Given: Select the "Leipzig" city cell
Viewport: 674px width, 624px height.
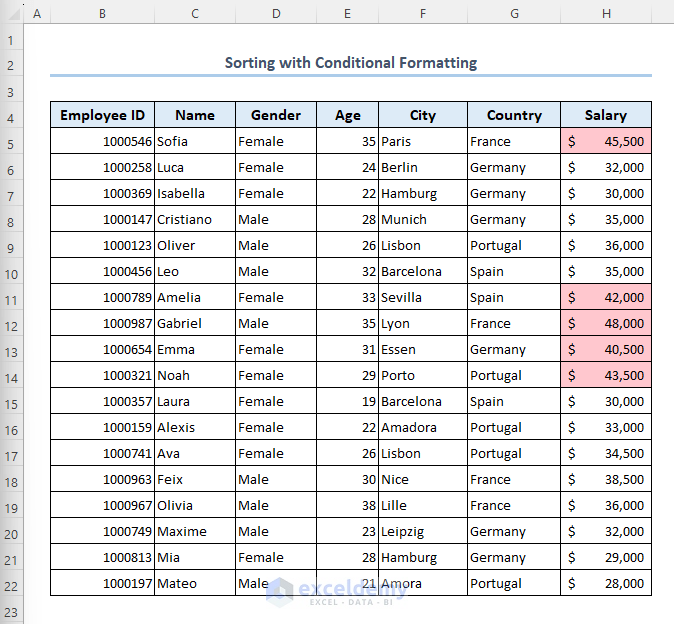Looking at the screenshot, I should (423, 532).
